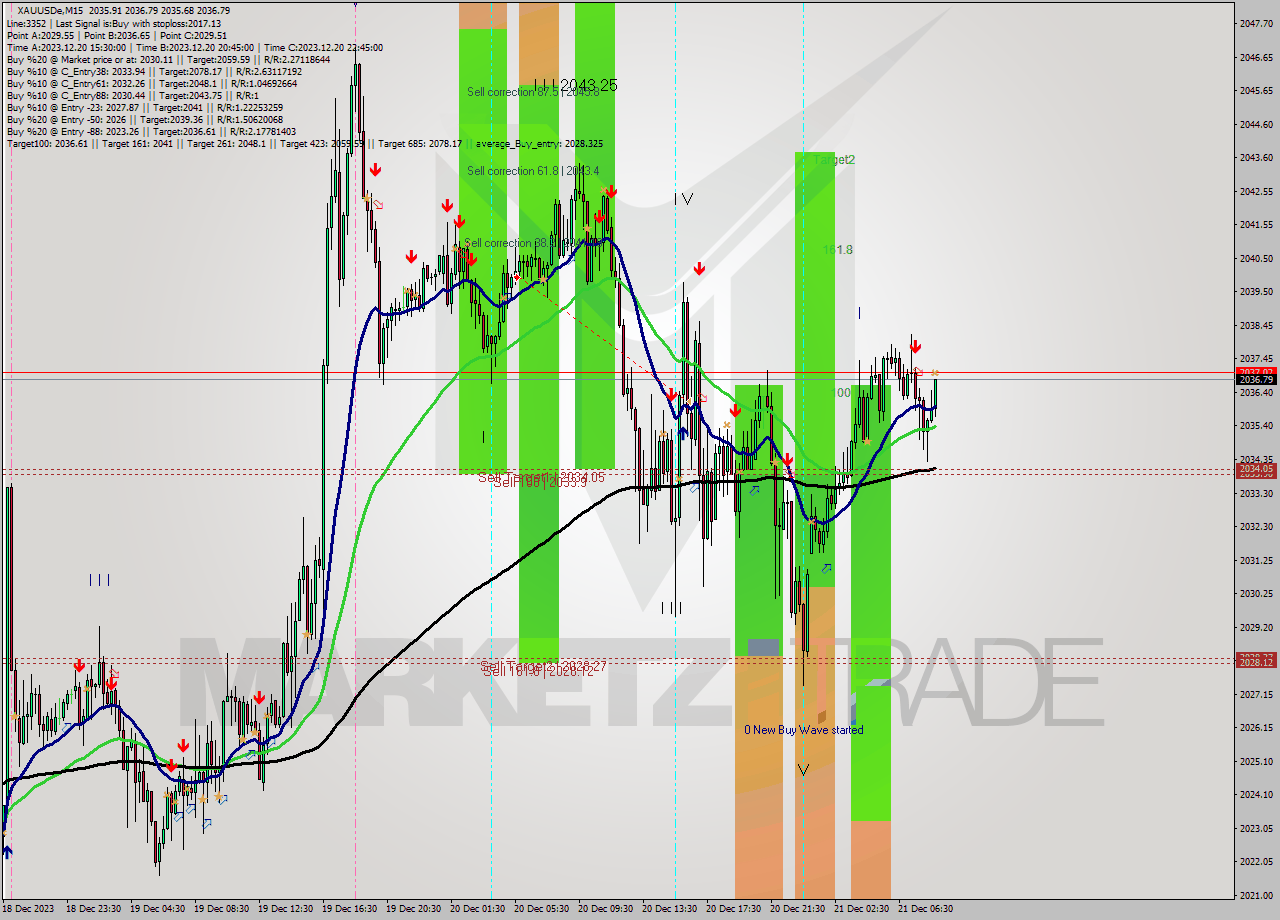
Task: Select the 'Buy %20 @ Market price' line
Action: pyautogui.click(x=168, y=59)
